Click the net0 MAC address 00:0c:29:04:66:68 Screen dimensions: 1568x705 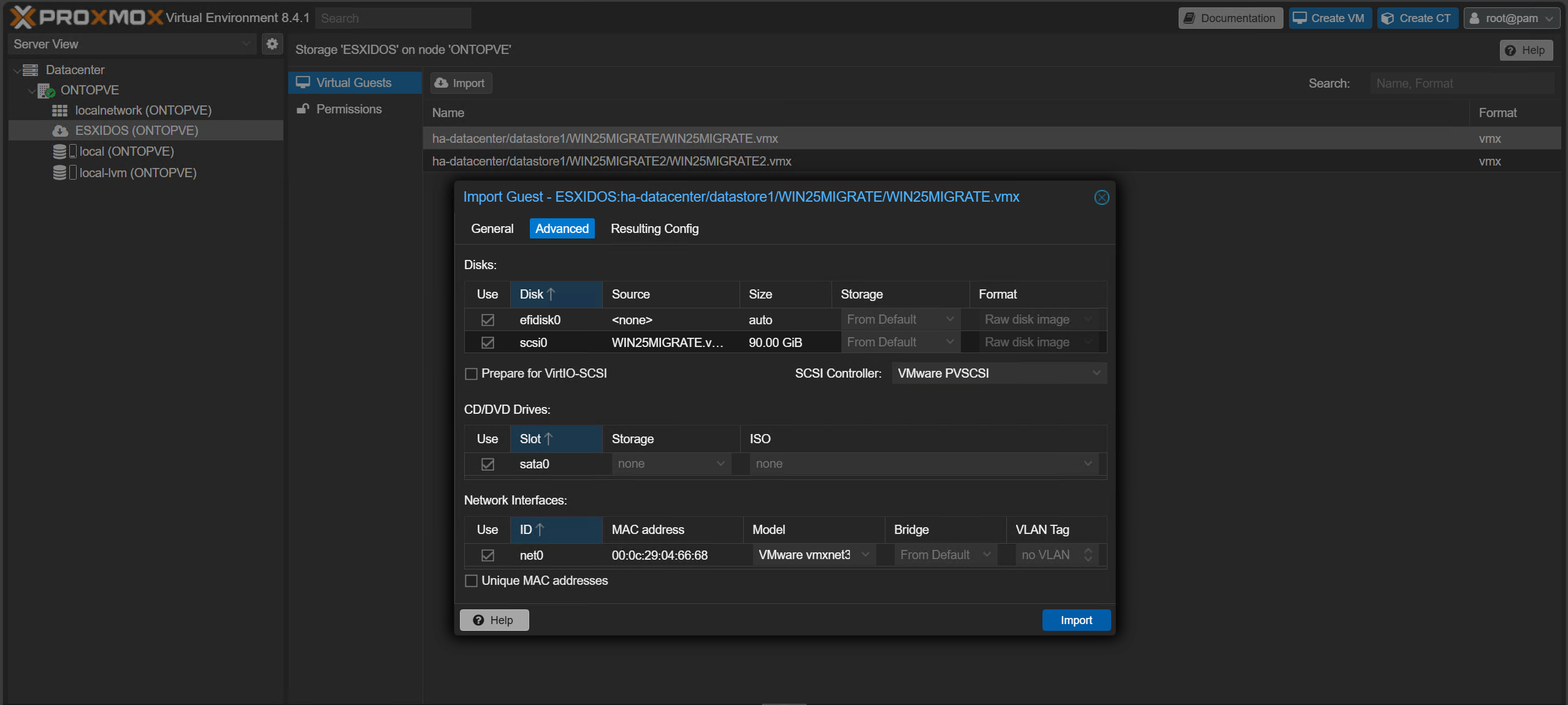[x=659, y=555]
